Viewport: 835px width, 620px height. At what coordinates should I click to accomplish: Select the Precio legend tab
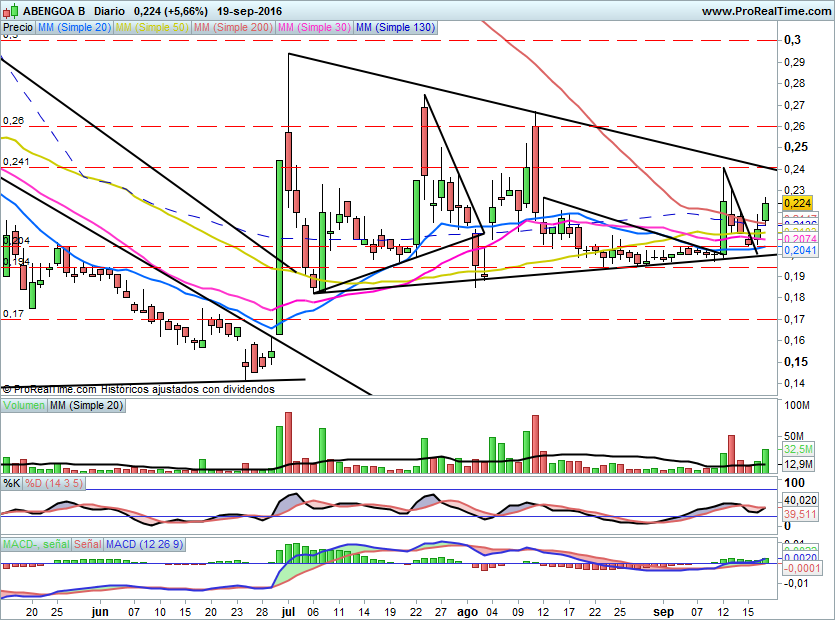point(18,28)
